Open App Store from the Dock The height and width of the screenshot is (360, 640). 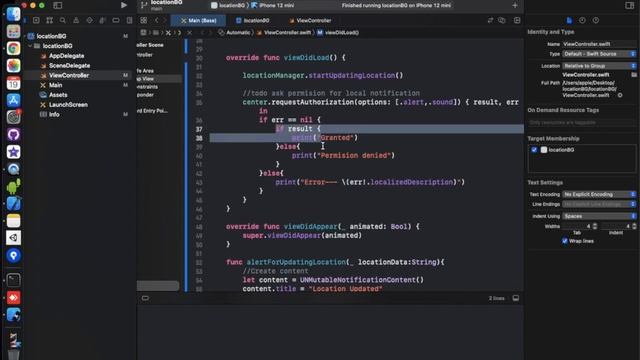[13, 100]
